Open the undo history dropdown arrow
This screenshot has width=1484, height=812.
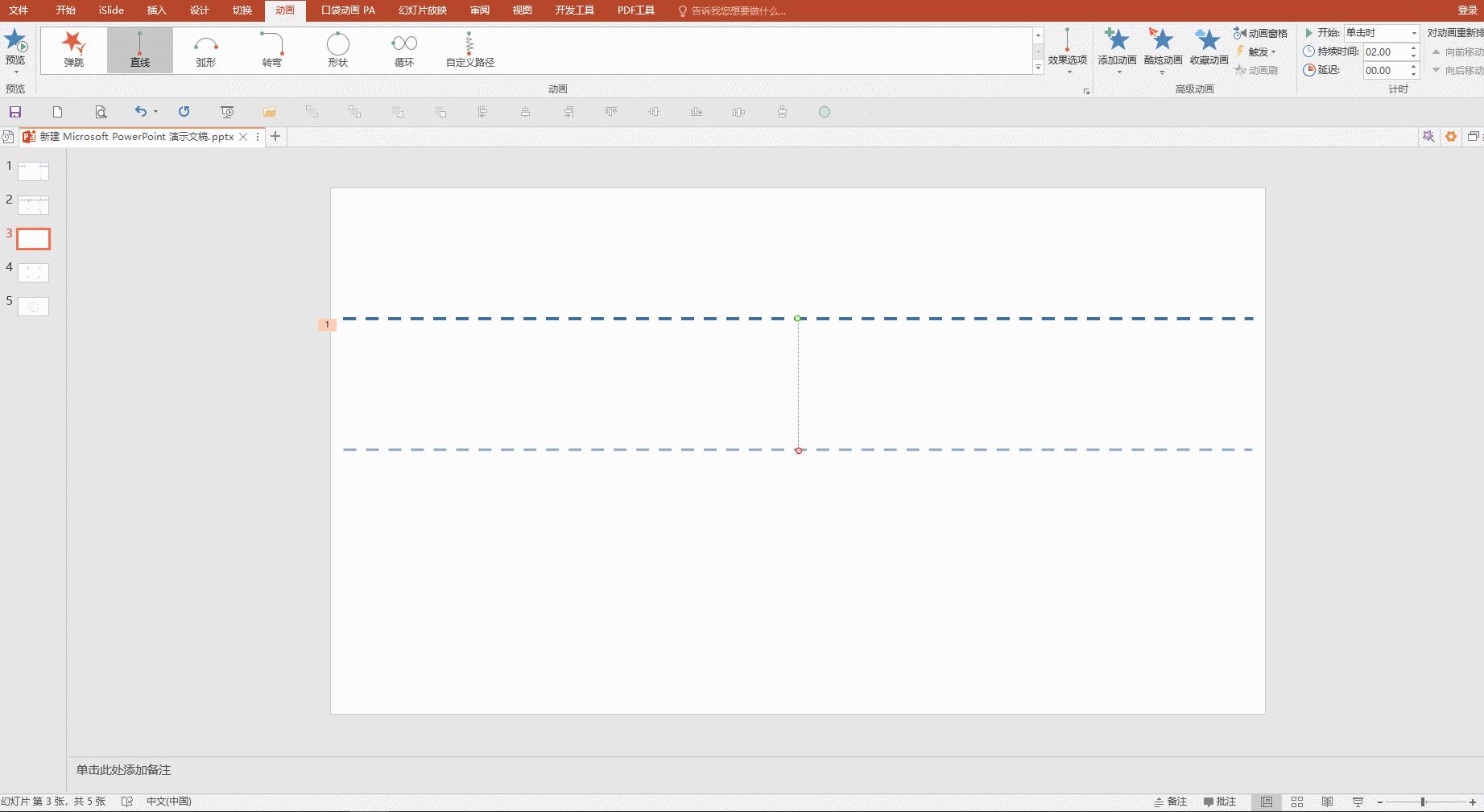(155, 112)
